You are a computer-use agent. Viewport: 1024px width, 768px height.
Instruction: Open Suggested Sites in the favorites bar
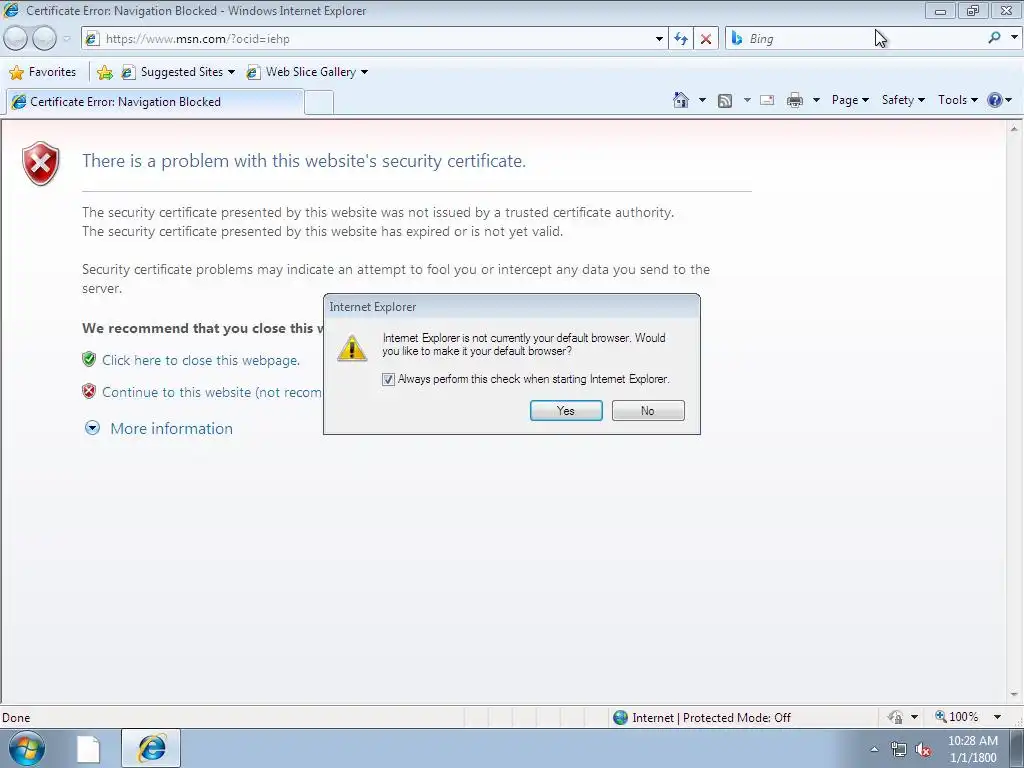[x=178, y=72]
